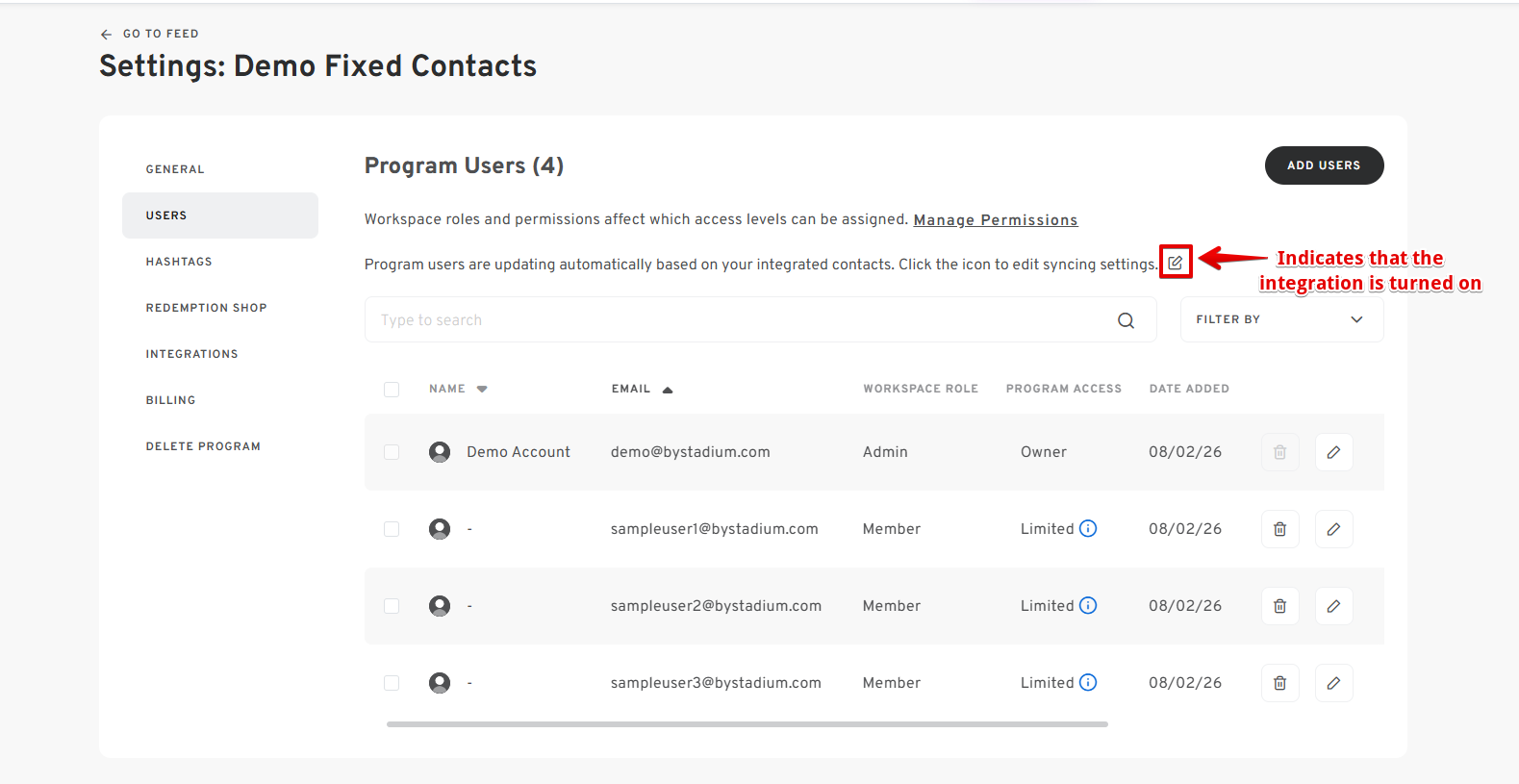Click the back arrow next to Go To Feed
This screenshot has width=1519, height=784.
(106, 34)
